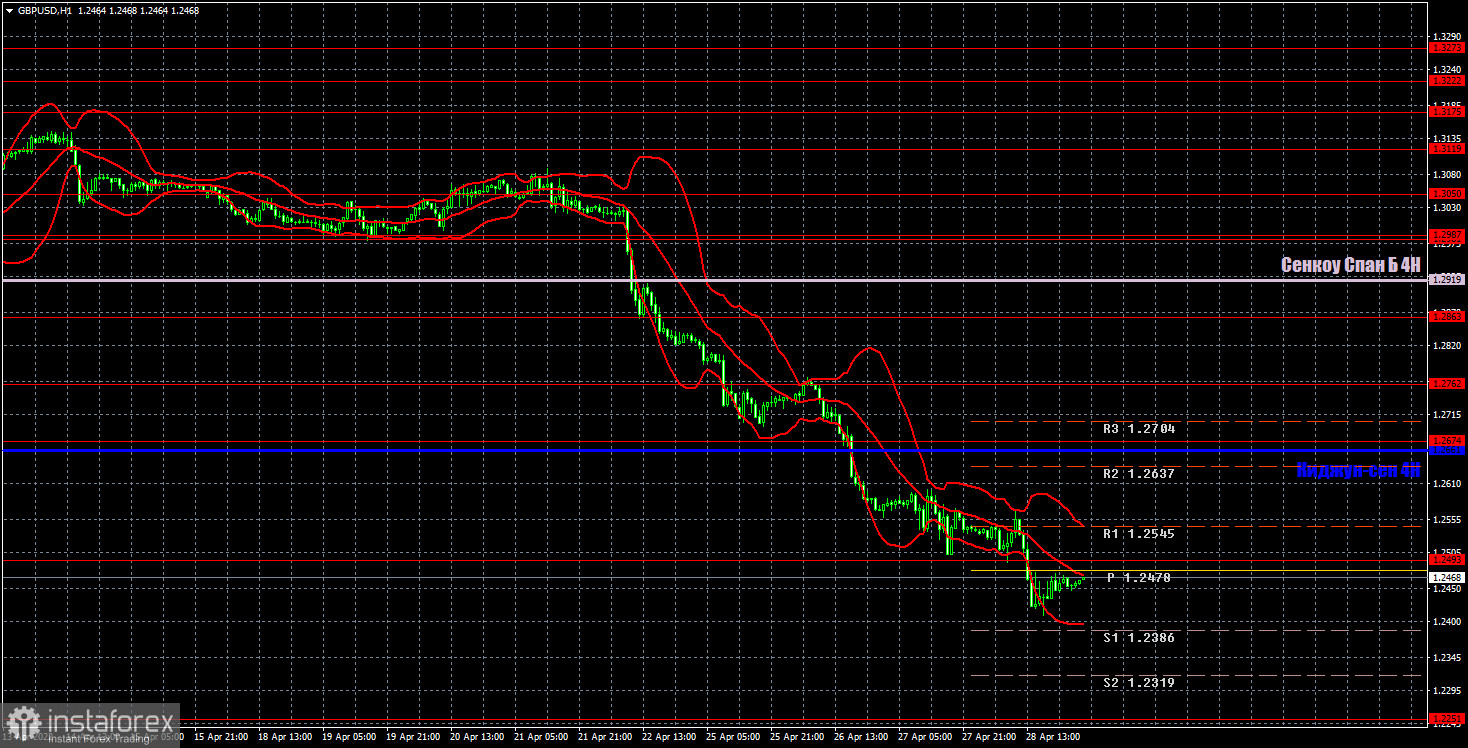Click the '22 Apr 13:00' time label
The width and height of the screenshot is (1468, 748).
pyautogui.click(x=669, y=737)
